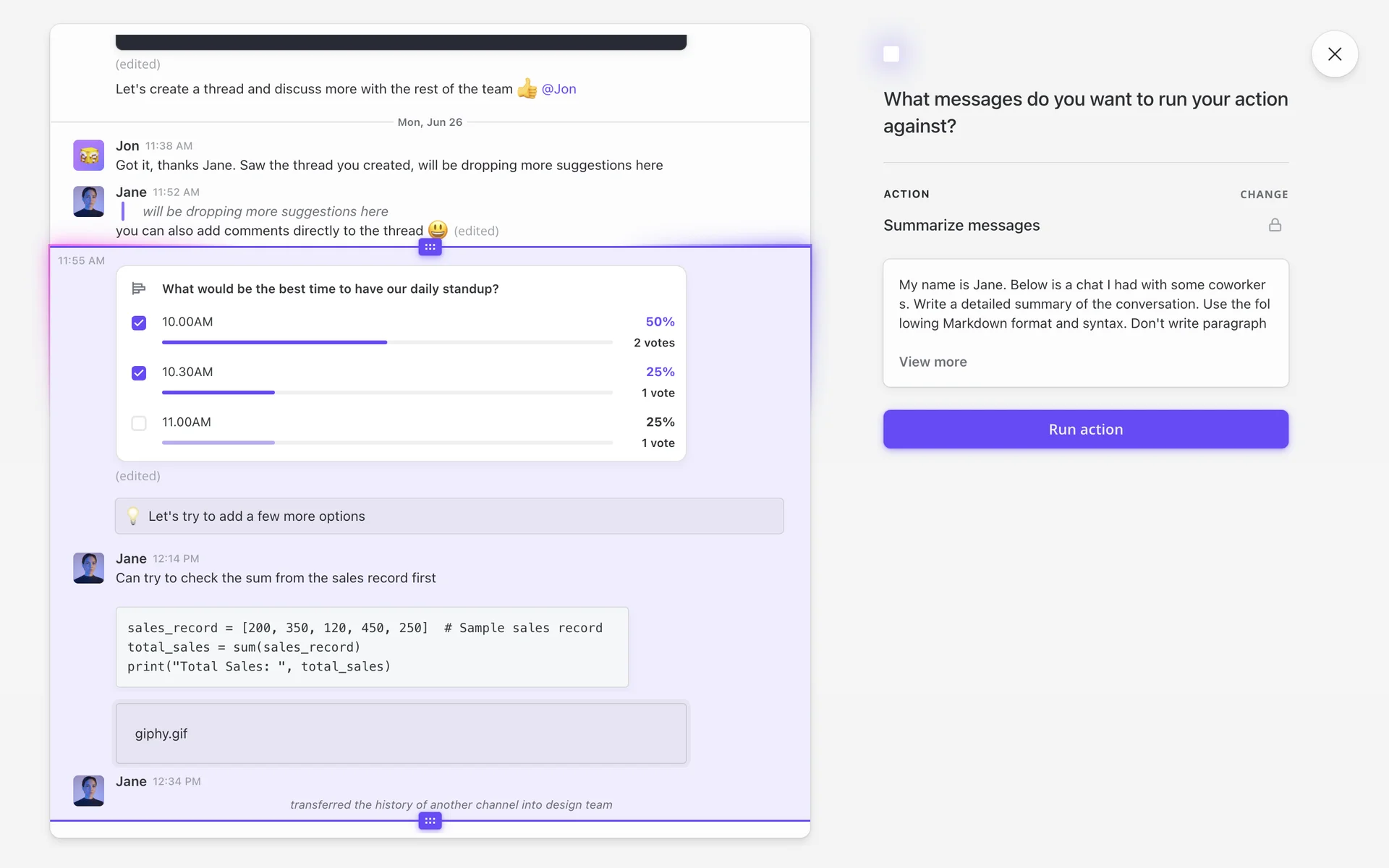Click CHANGE to pick another action
This screenshot has width=1389, height=868.
point(1263,195)
